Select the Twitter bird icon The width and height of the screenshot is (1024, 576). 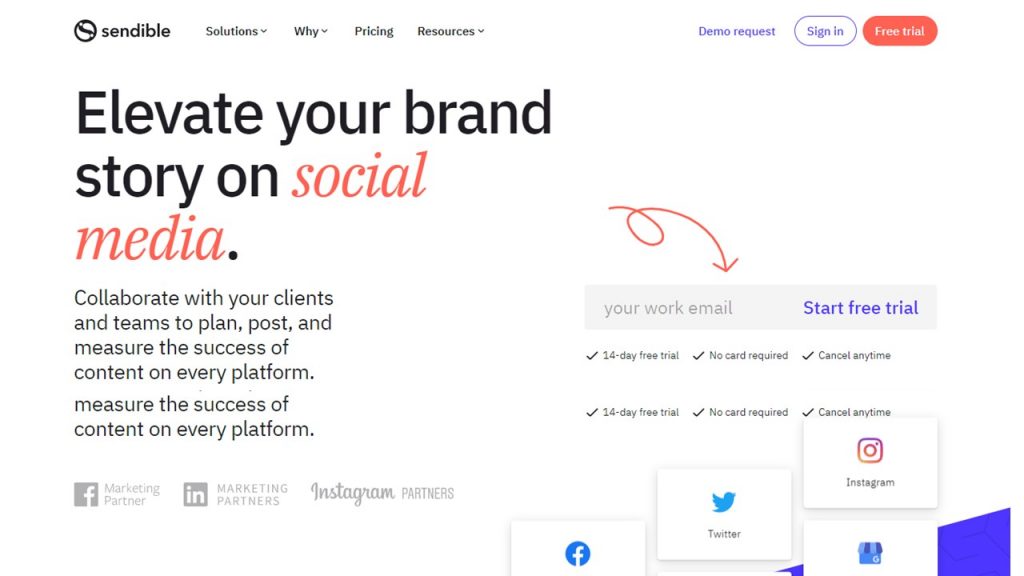[x=724, y=502]
